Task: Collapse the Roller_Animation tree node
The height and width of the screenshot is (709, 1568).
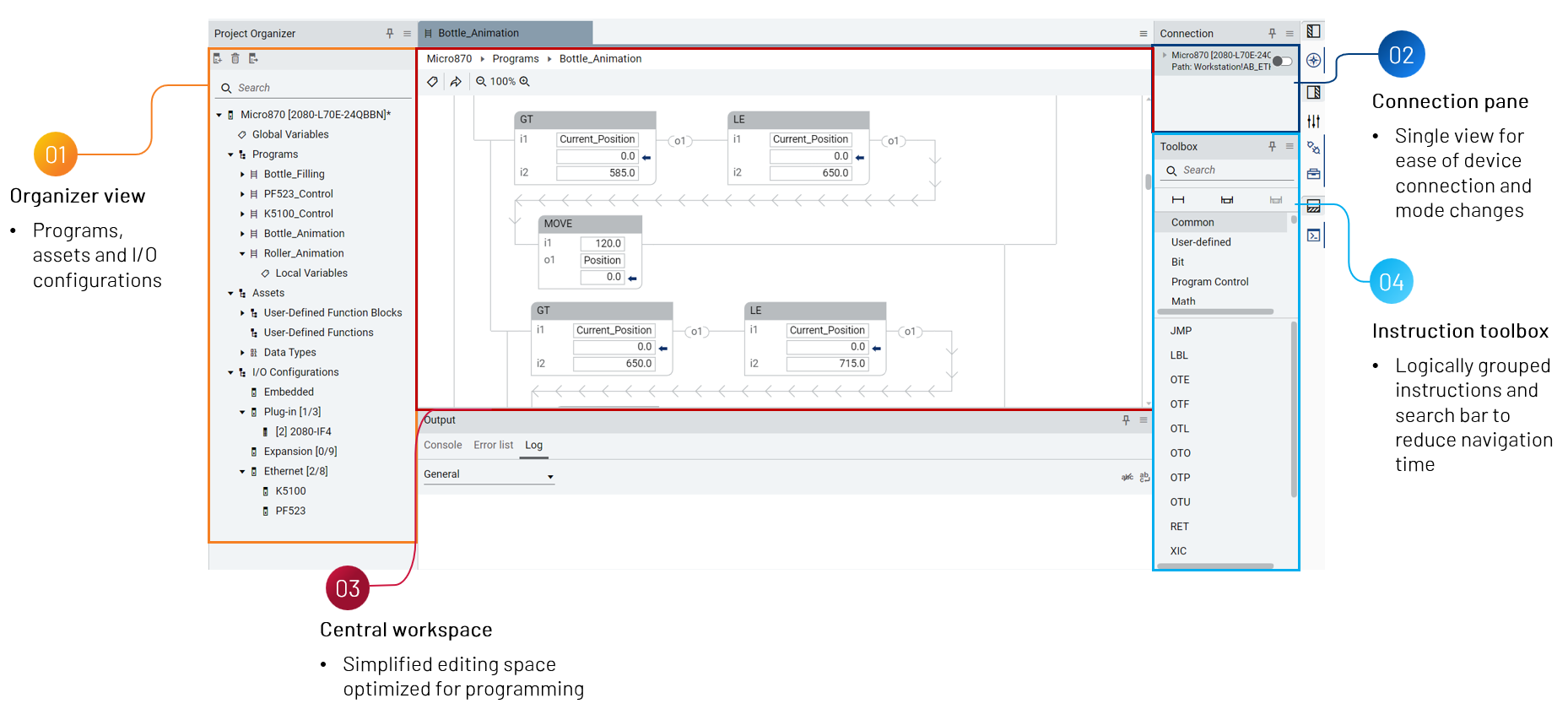Action: tap(242, 254)
